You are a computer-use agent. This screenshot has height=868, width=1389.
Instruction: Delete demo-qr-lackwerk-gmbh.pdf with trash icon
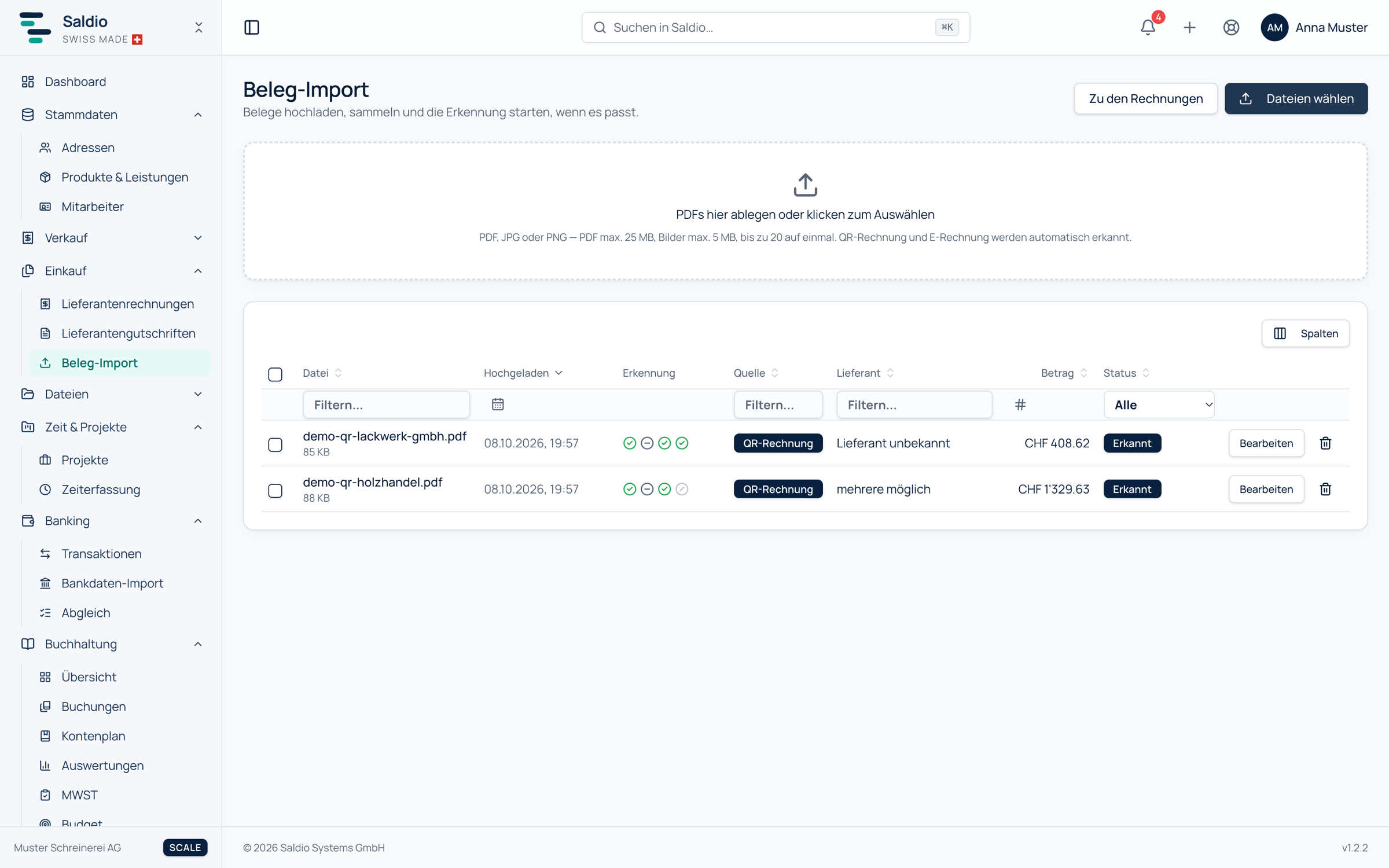[1325, 443]
